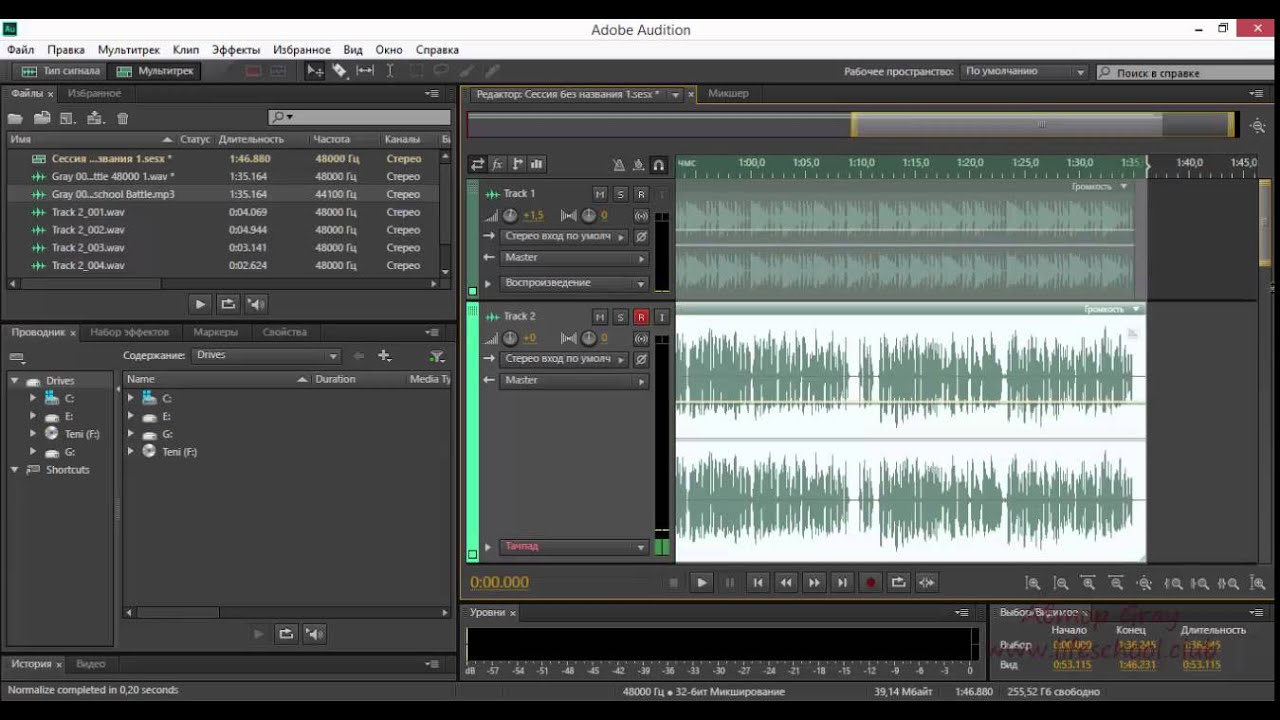Click Zoom In amplitude icon
This screenshot has height=720, width=1280.
tap(1033, 583)
